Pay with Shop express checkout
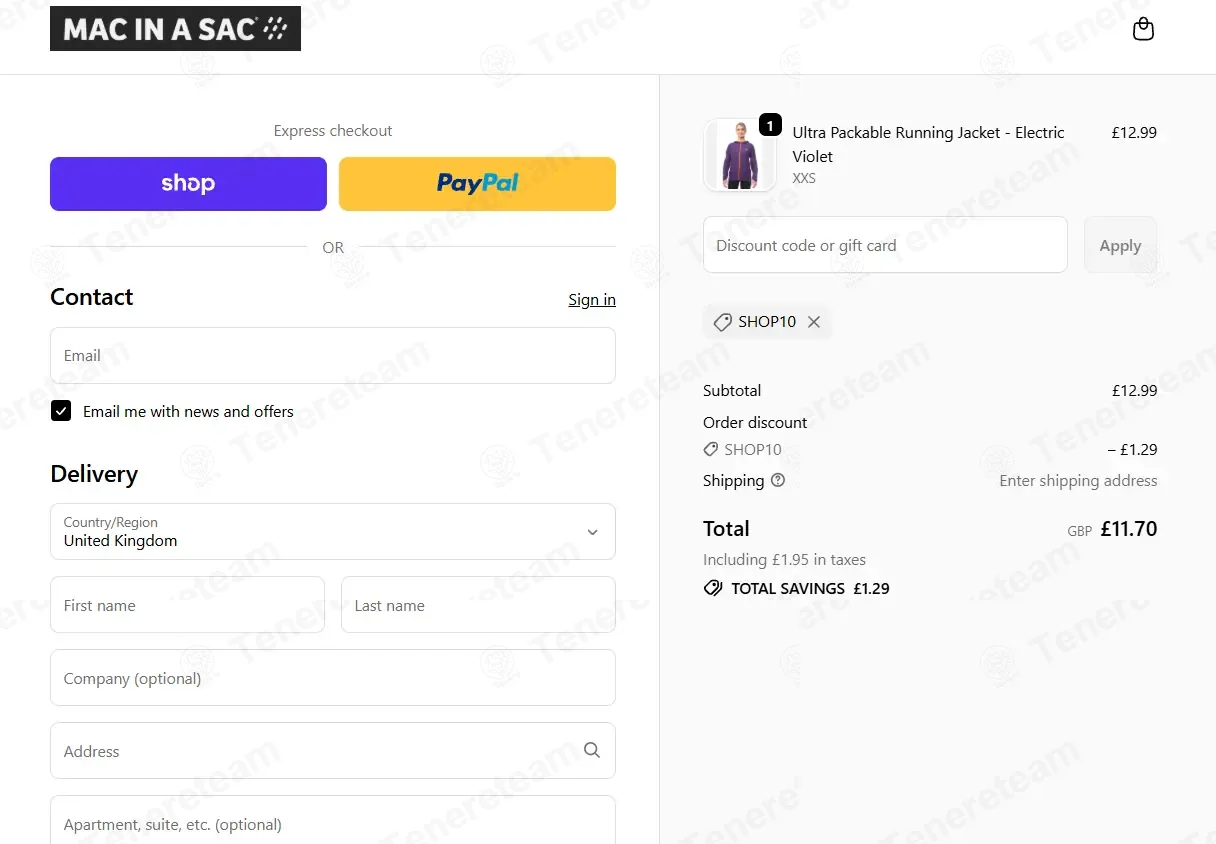This screenshot has width=1216, height=844. click(x=188, y=184)
